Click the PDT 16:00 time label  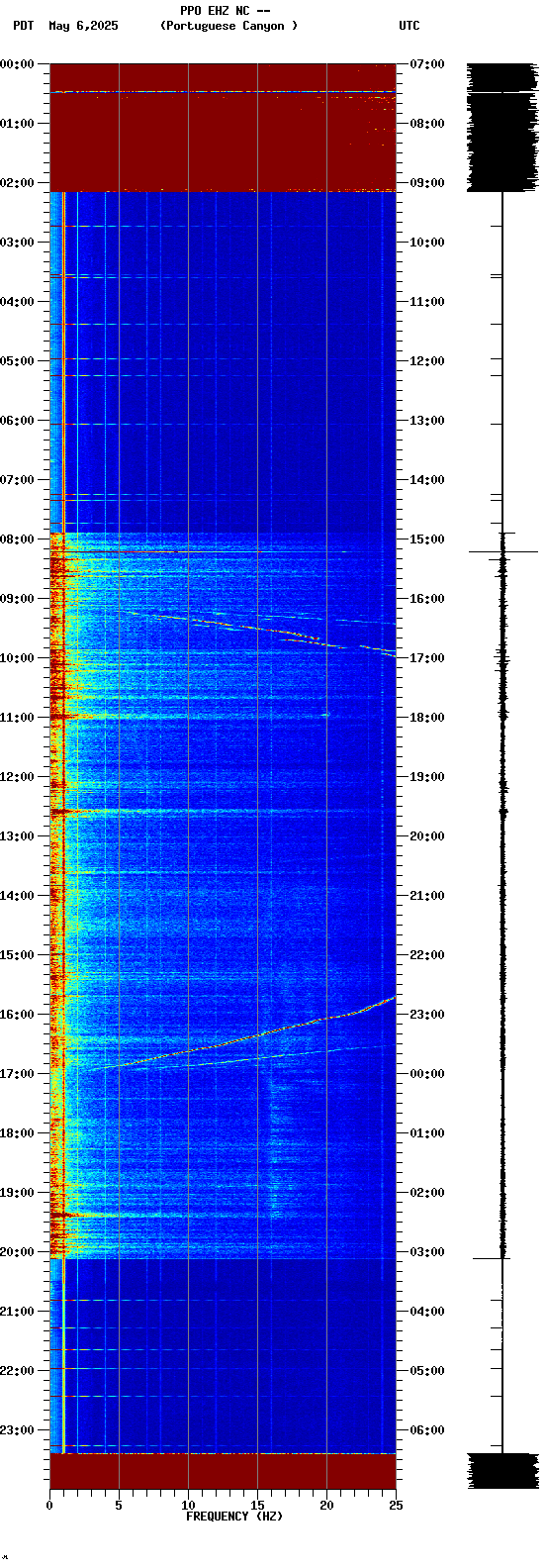(18, 1015)
